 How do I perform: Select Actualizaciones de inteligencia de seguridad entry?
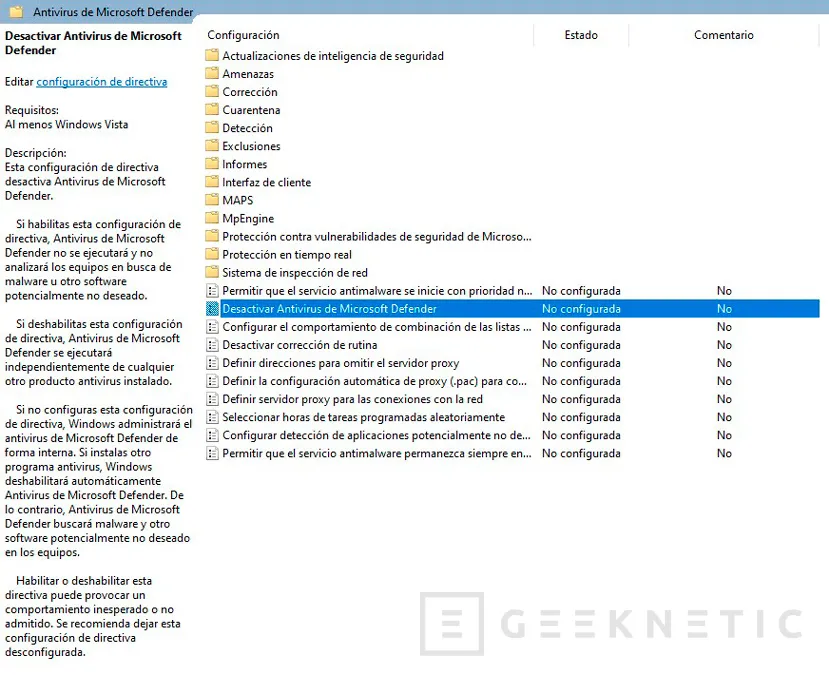point(333,56)
